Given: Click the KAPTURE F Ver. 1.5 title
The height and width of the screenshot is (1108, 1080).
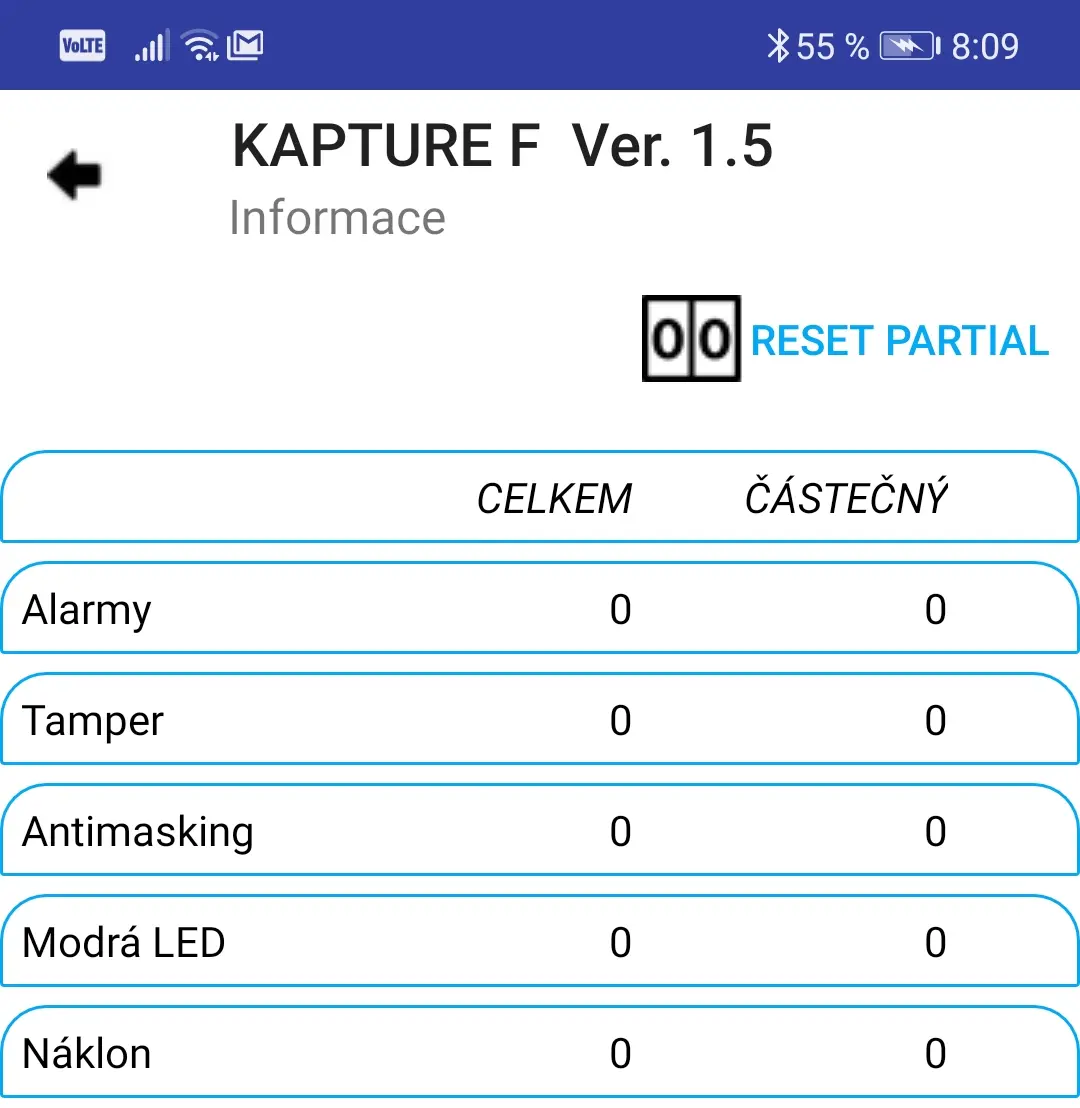Looking at the screenshot, I should tap(503, 146).
